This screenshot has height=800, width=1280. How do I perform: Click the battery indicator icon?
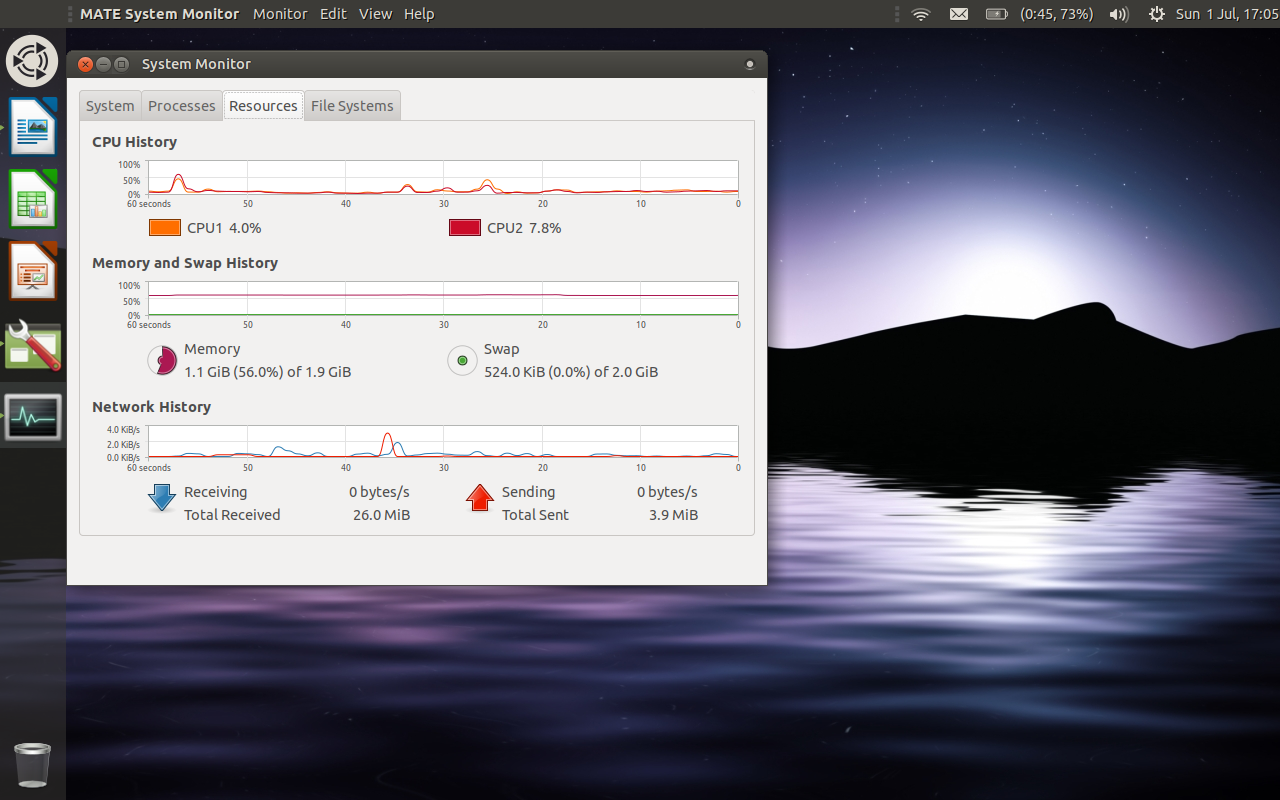[997, 14]
